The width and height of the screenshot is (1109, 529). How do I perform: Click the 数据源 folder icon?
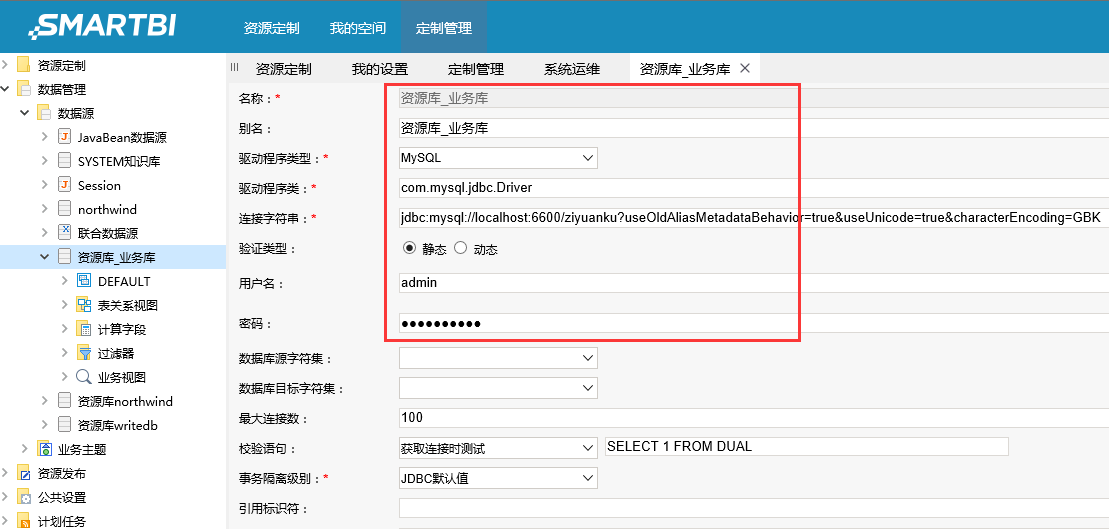[44, 113]
